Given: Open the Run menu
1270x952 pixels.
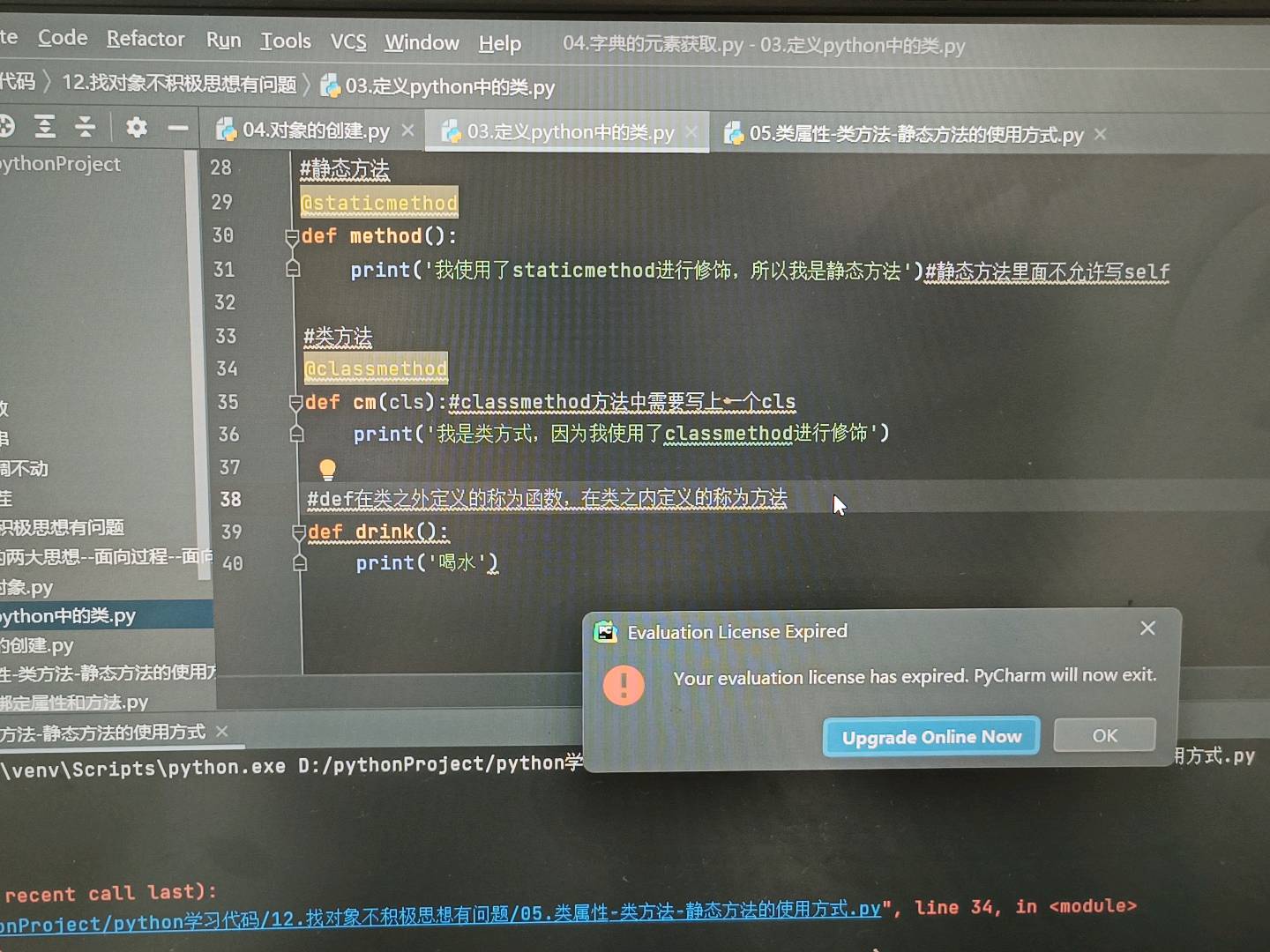Looking at the screenshot, I should coord(223,41).
